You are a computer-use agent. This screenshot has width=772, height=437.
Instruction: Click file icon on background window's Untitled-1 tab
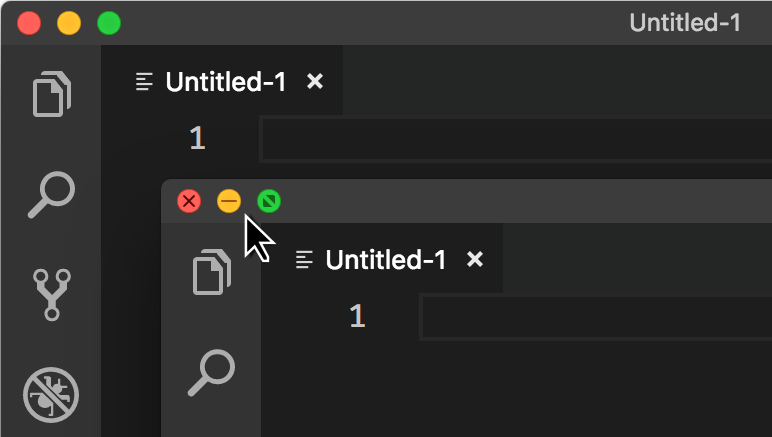click(144, 82)
